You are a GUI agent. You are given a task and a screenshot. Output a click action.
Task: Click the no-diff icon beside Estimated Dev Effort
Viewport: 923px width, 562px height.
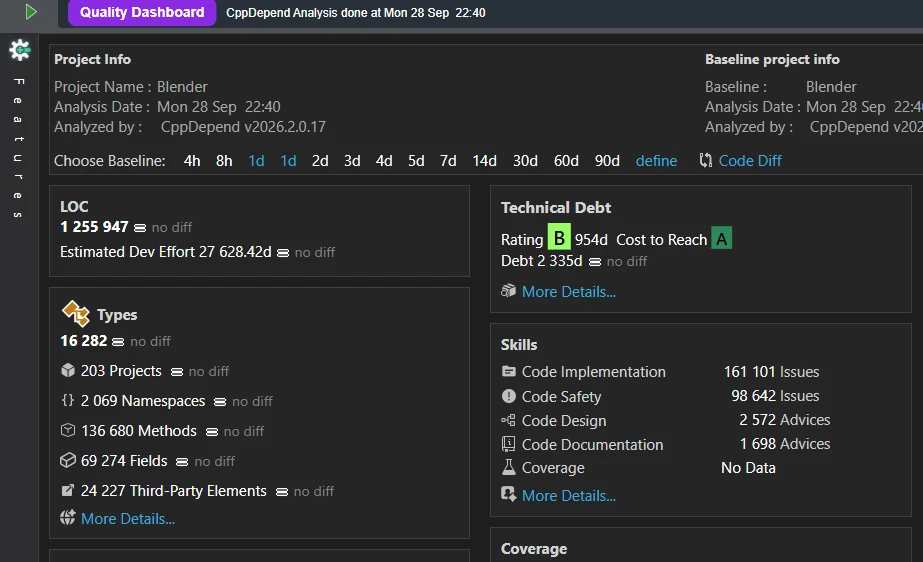click(283, 253)
